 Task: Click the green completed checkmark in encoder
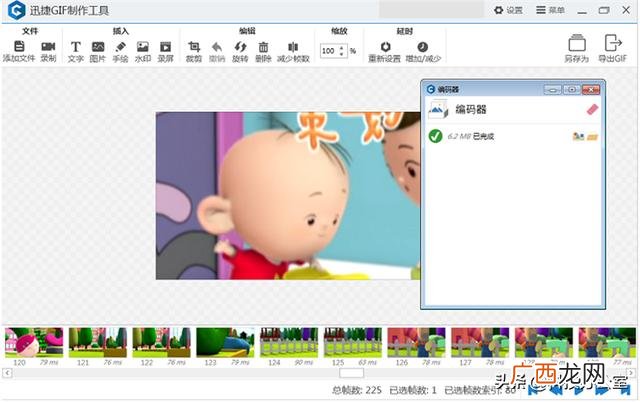pyautogui.click(x=436, y=136)
